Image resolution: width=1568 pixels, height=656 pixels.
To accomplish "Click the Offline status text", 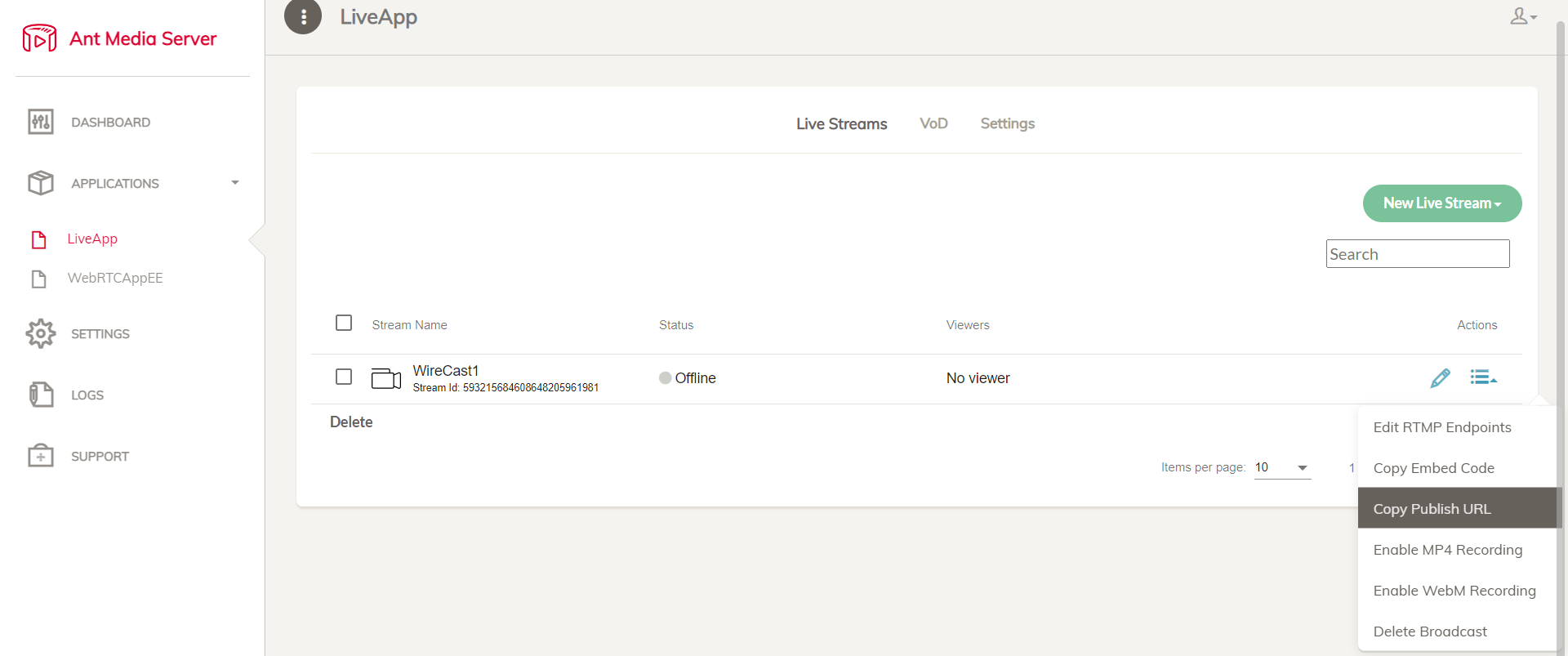I will [x=695, y=378].
